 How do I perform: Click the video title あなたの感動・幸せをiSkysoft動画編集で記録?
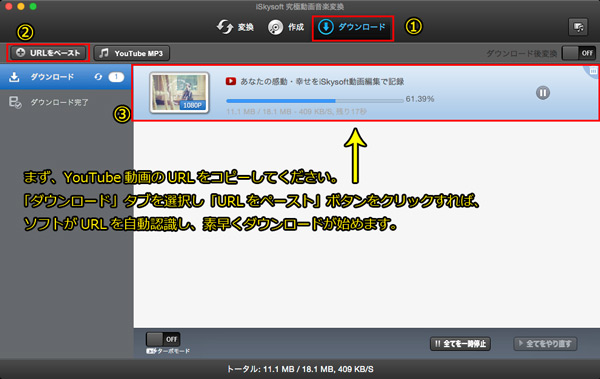[x=322, y=82]
